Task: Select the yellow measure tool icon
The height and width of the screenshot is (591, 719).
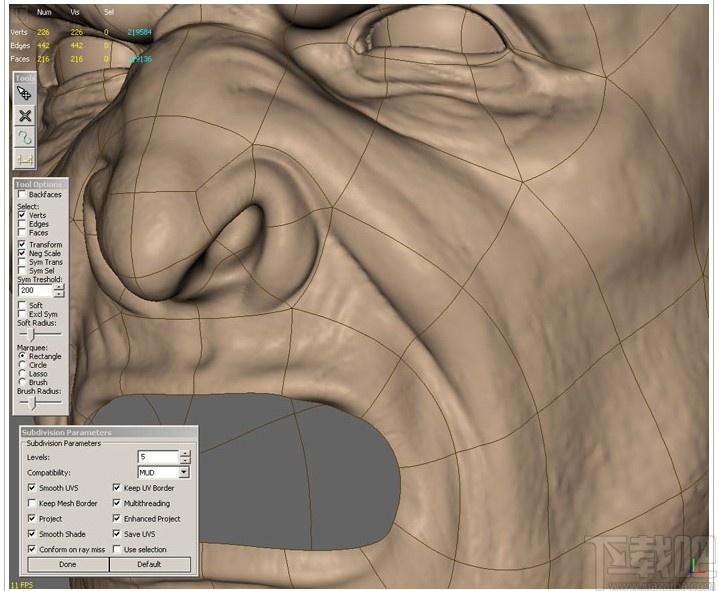Action: [25, 159]
